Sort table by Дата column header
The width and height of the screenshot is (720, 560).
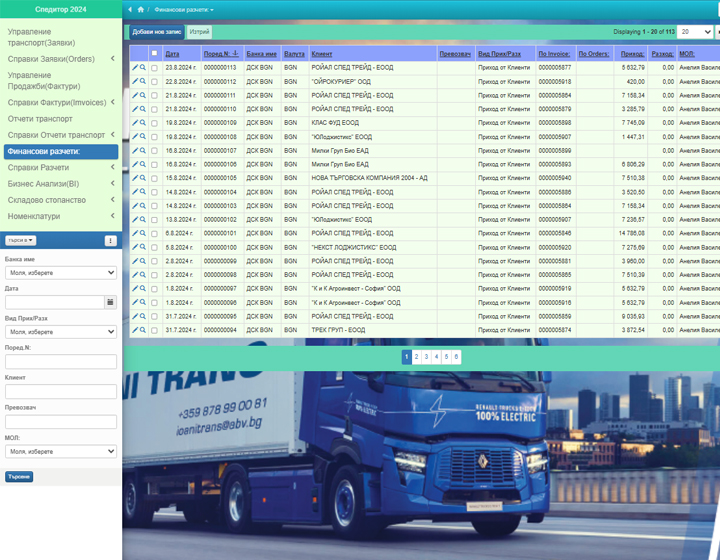tap(172, 54)
